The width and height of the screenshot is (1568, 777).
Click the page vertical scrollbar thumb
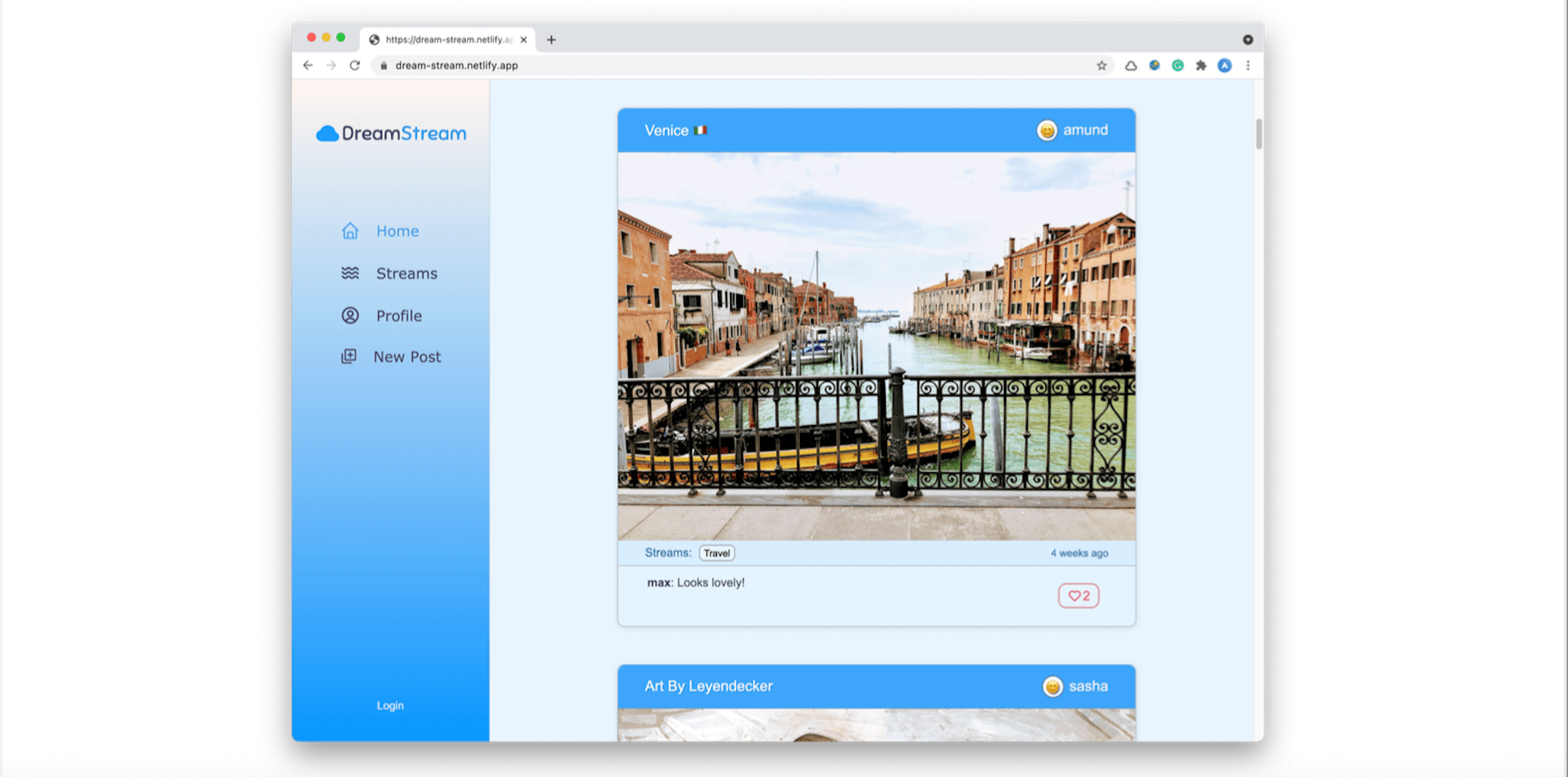pyautogui.click(x=1258, y=133)
